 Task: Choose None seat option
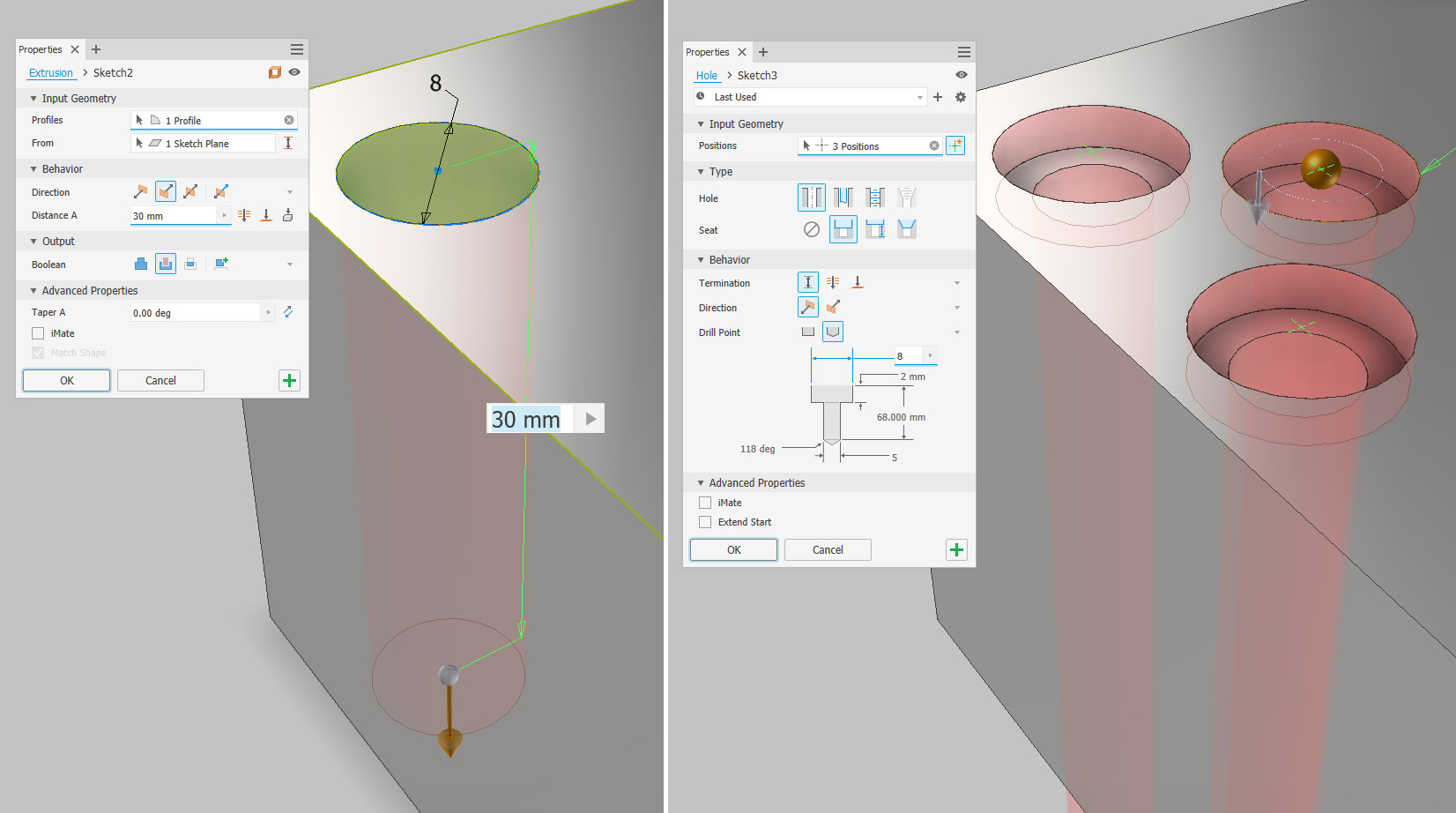tap(811, 229)
